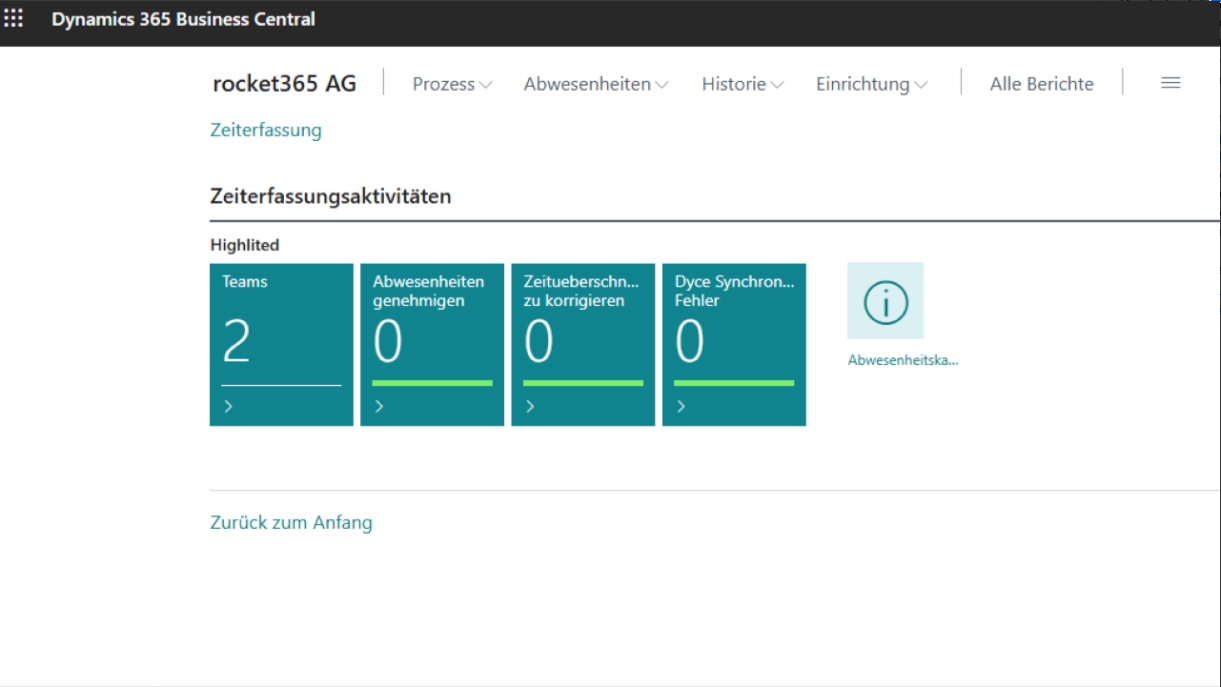Image resolution: width=1221 pixels, height=687 pixels.
Task: Open the Teams tile showing 2
Action: point(281,345)
